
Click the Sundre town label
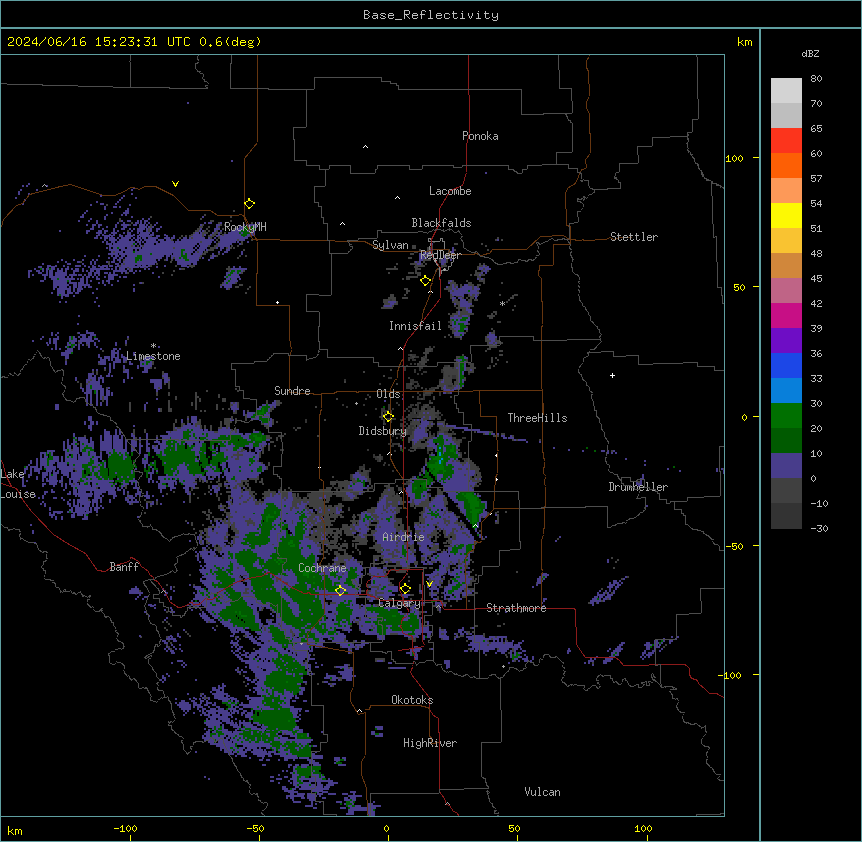click(x=292, y=391)
